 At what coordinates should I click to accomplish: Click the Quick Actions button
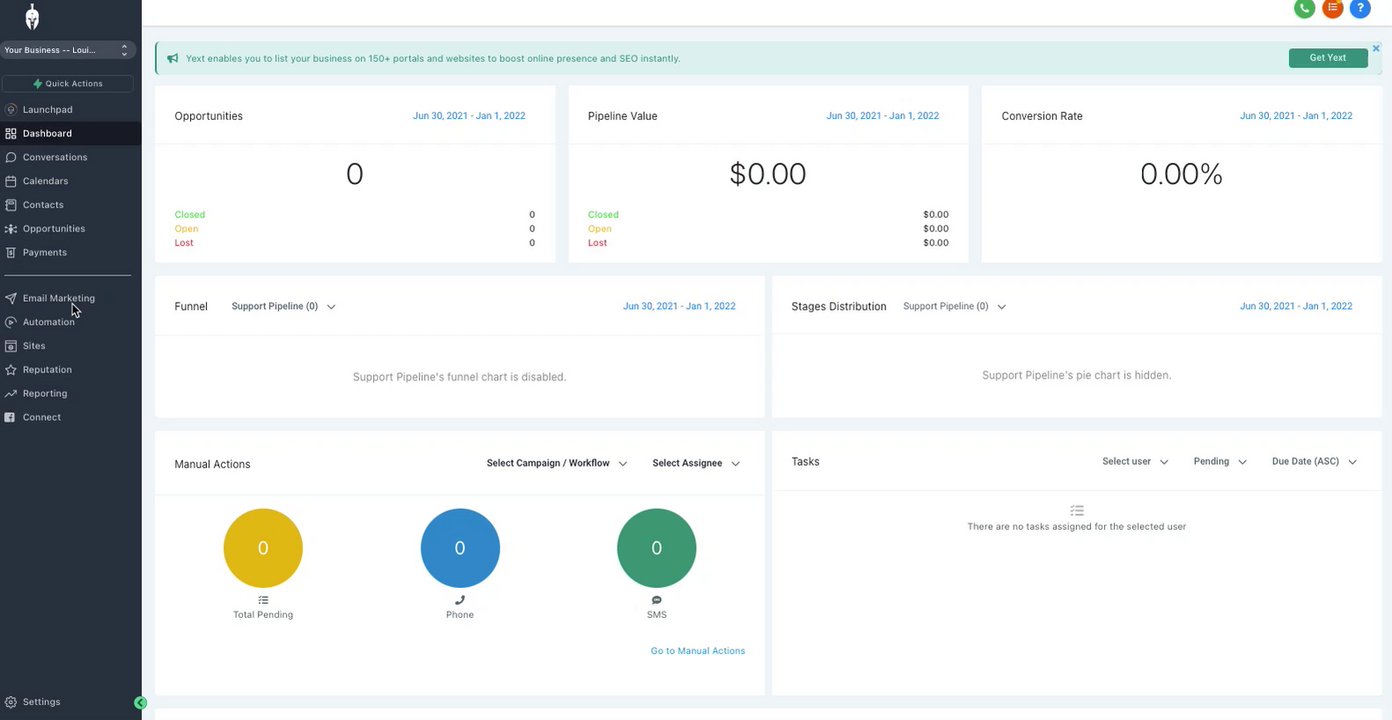[68, 83]
